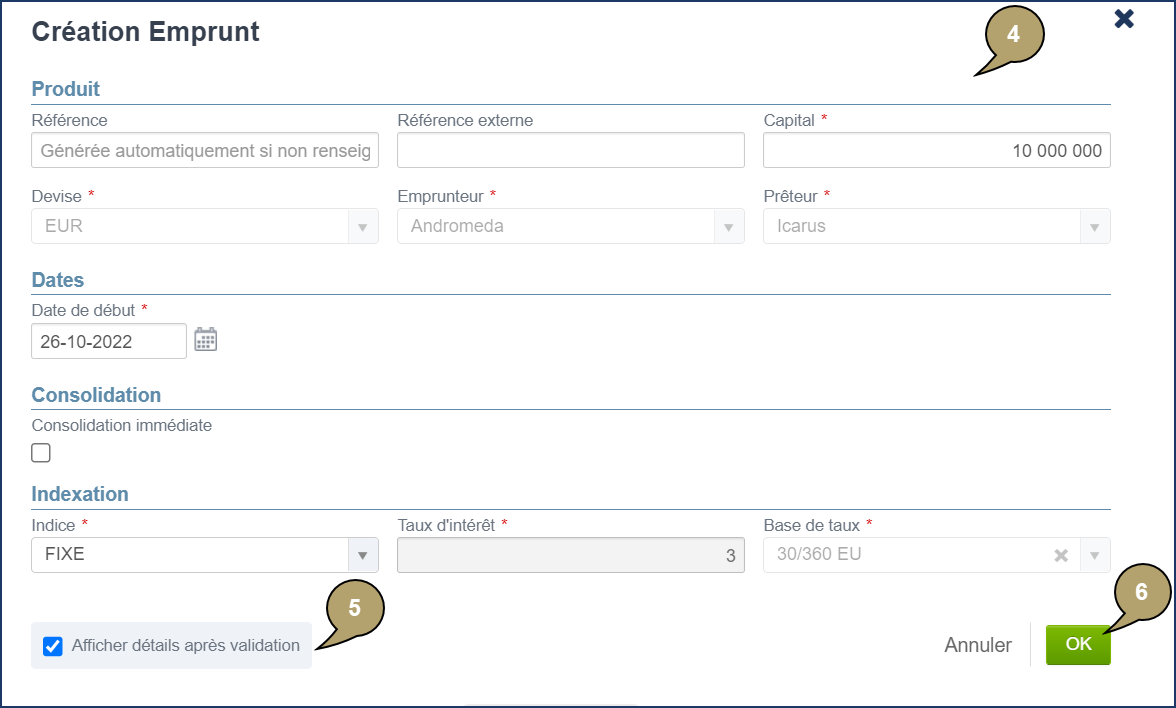1176x708 pixels.
Task: Click callout marker number 4
Action: (1014, 34)
